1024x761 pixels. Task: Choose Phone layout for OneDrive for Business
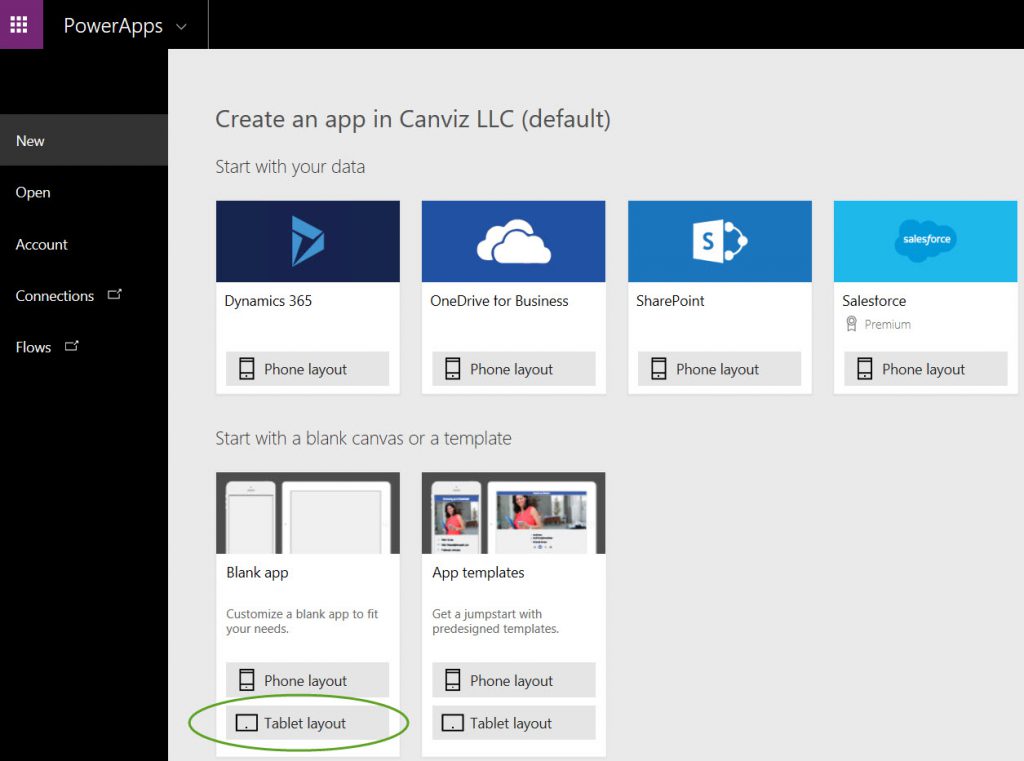click(513, 369)
